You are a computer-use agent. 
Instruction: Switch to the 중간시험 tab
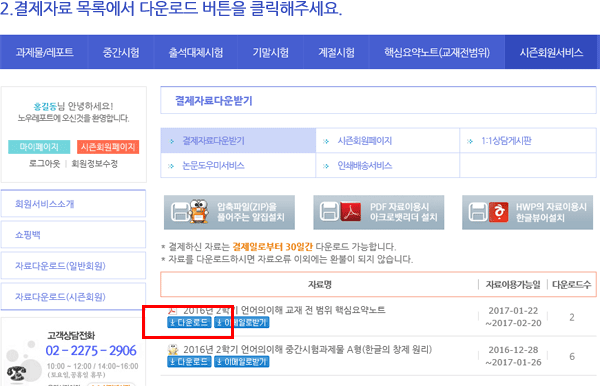pyautogui.click(x=121, y=52)
